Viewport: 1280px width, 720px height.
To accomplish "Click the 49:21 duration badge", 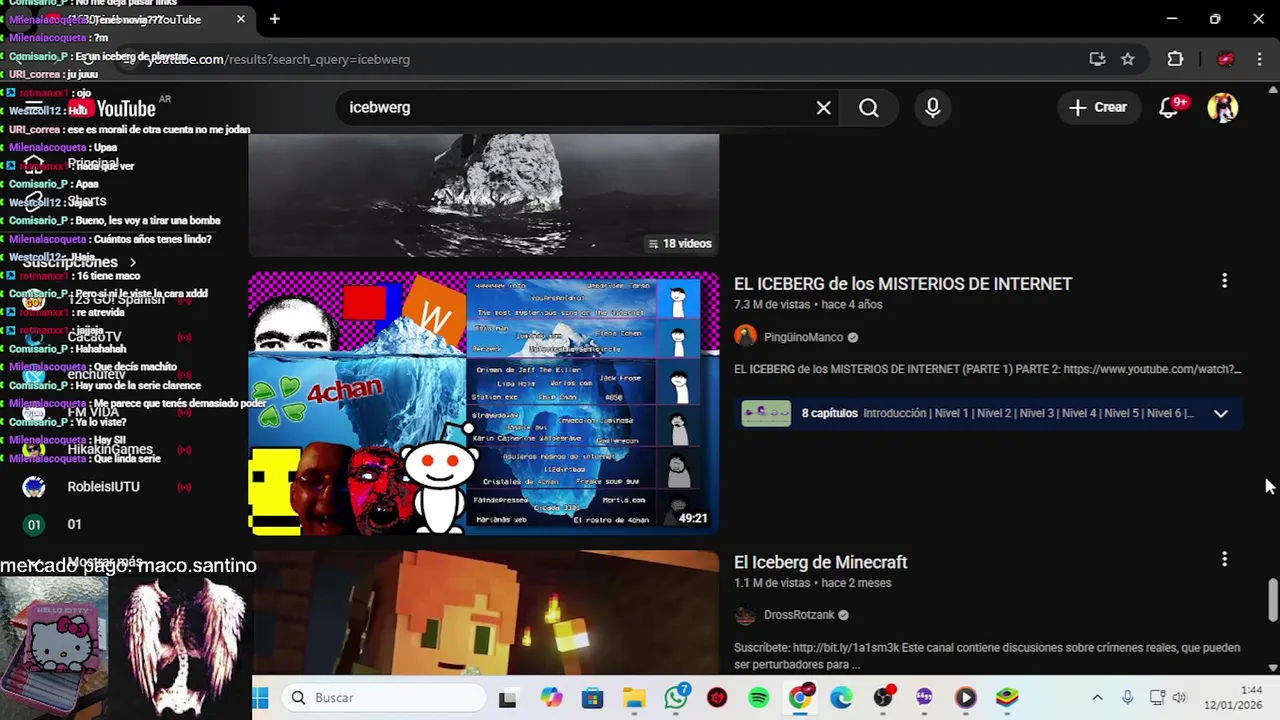I will (693, 518).
